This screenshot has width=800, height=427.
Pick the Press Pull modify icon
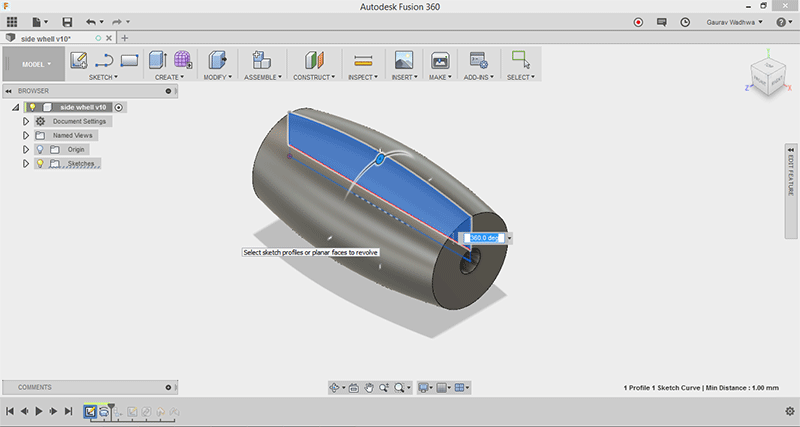pyautogui.click(x=217, y=60)
